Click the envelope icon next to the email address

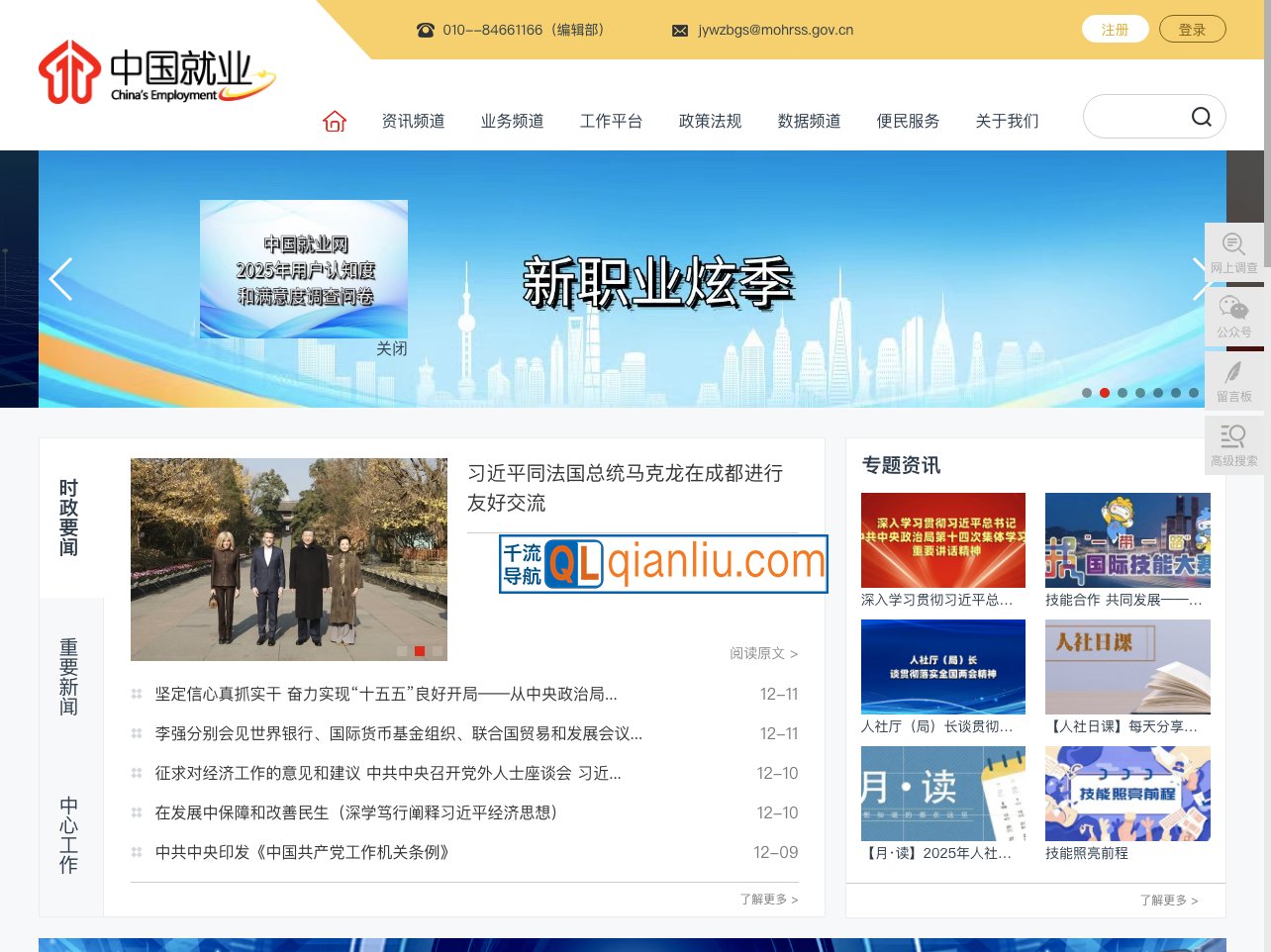click(x=680, y=30)
